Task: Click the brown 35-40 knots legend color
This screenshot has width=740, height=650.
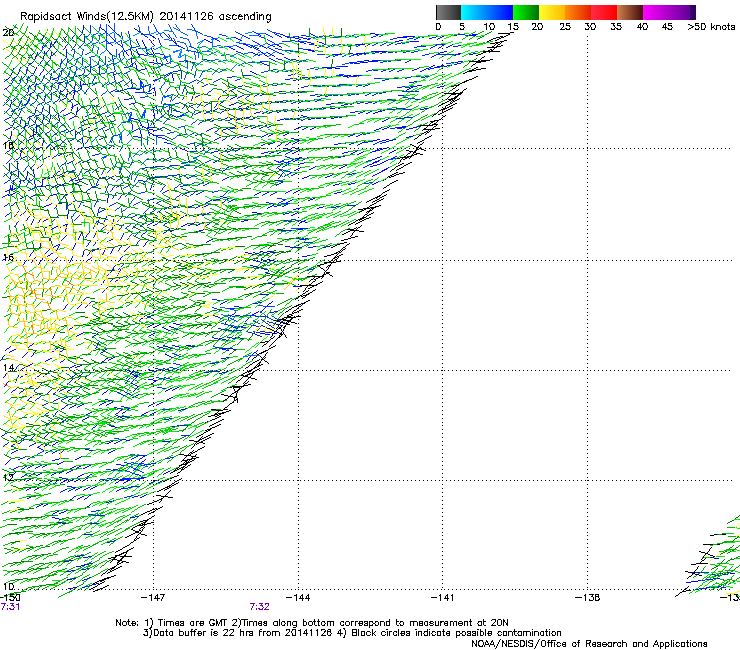Action: click(x=630, y=12)
